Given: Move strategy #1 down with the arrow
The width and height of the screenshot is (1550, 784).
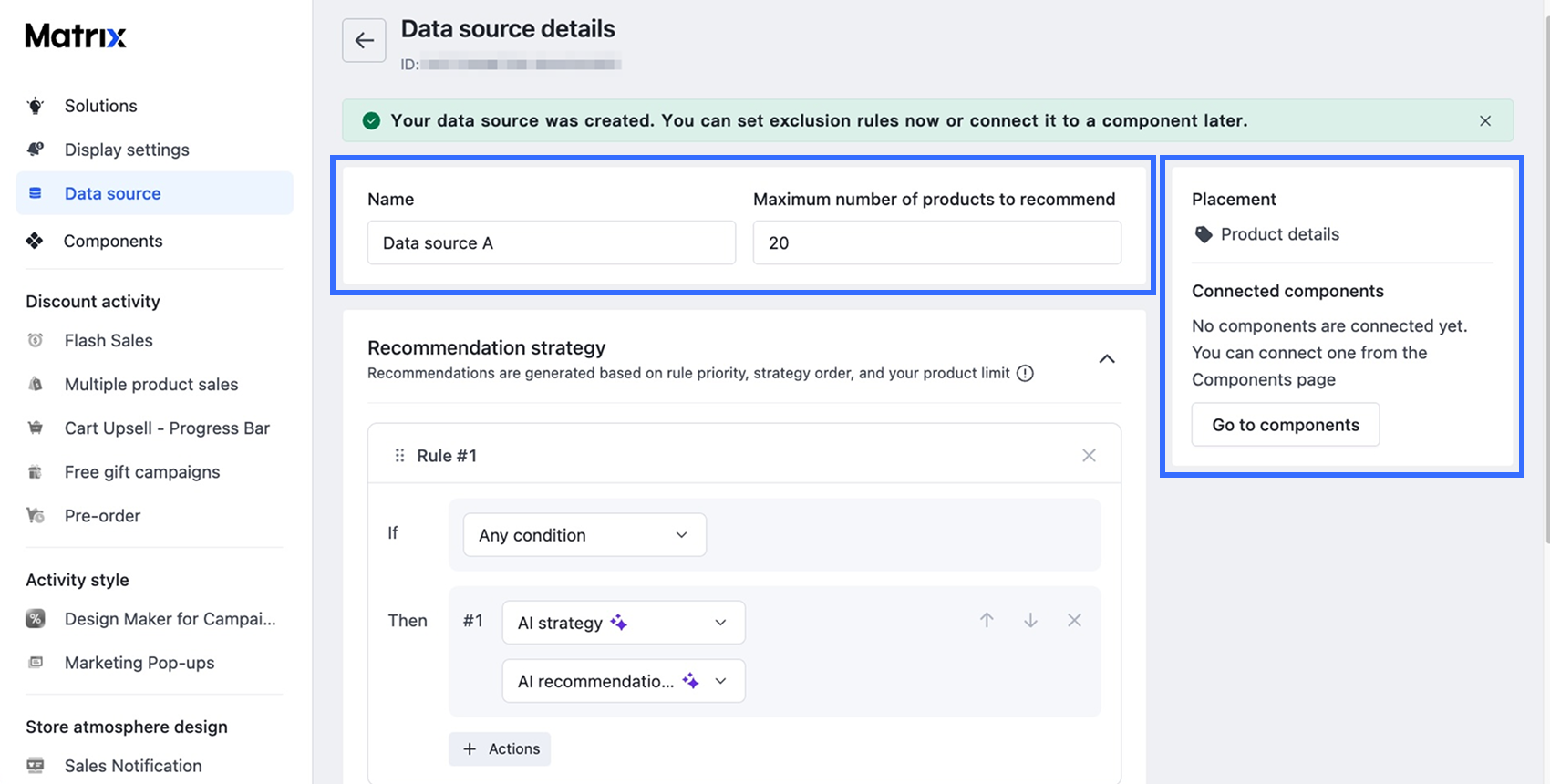Looking at the screenshot, I should pos(1030,620).
